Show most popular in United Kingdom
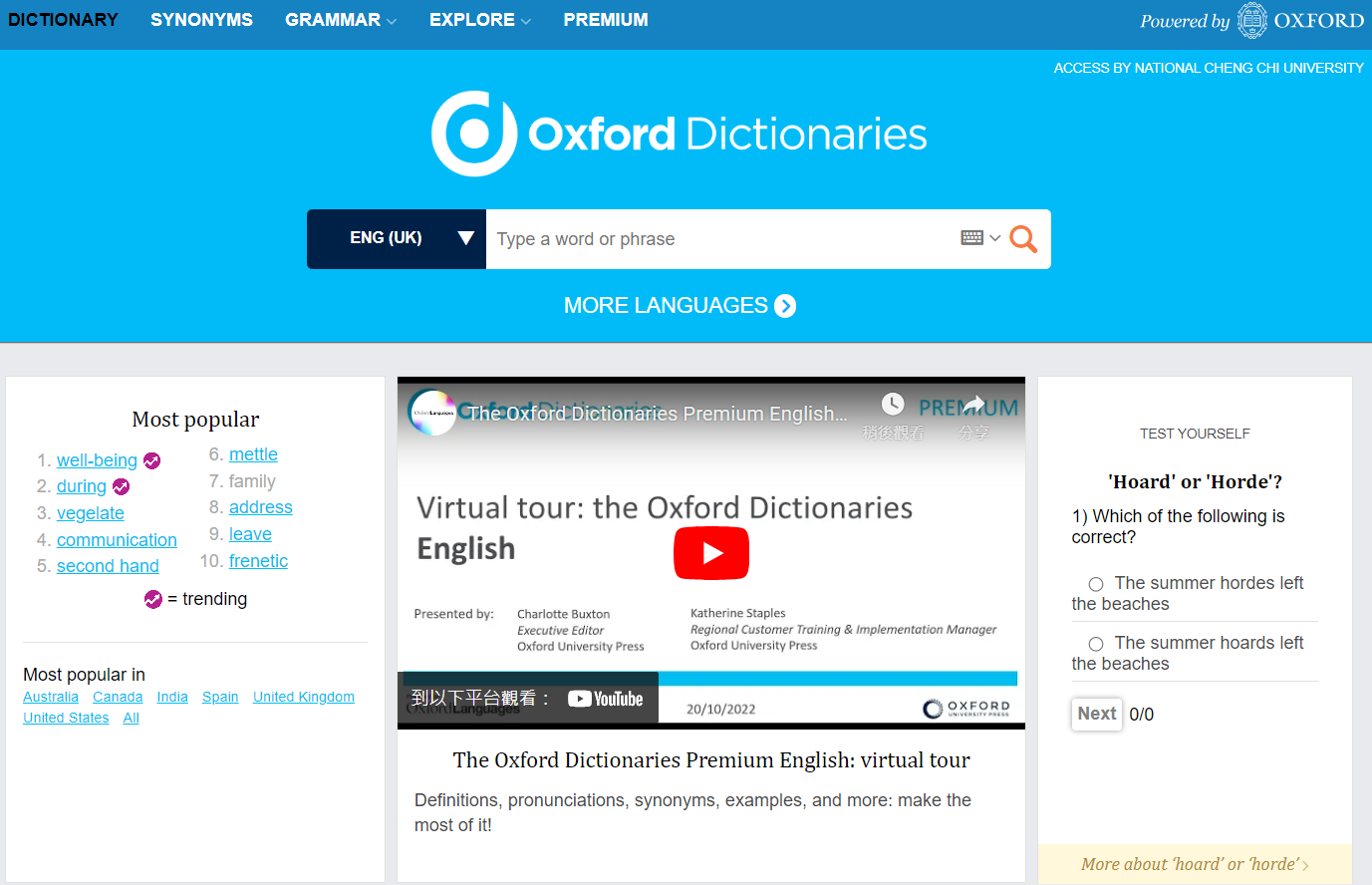1372x885 pixels. point(304,697)
